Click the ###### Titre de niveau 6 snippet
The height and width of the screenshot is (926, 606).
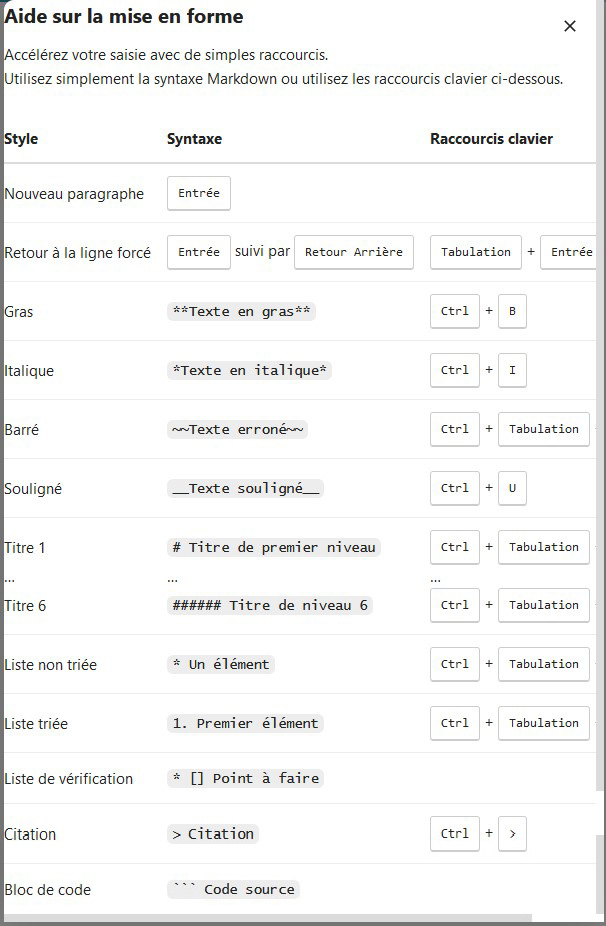[270, 606]
